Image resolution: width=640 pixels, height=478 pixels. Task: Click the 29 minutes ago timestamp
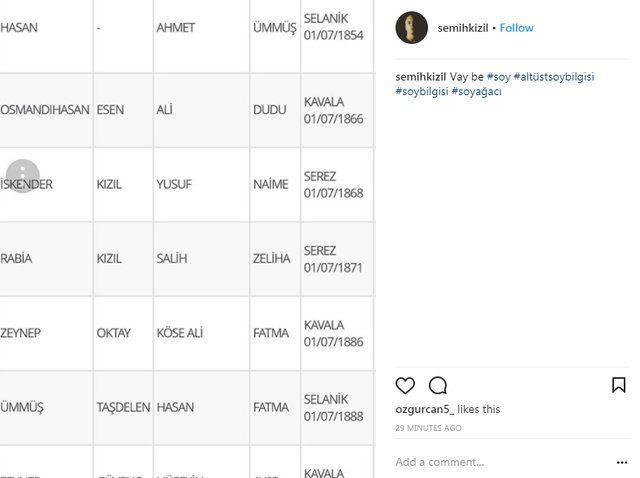click(428, 428)
